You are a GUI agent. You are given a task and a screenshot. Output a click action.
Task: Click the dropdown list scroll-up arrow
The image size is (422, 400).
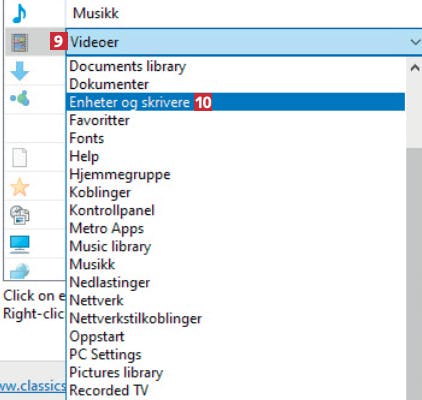tap(415, 68)
